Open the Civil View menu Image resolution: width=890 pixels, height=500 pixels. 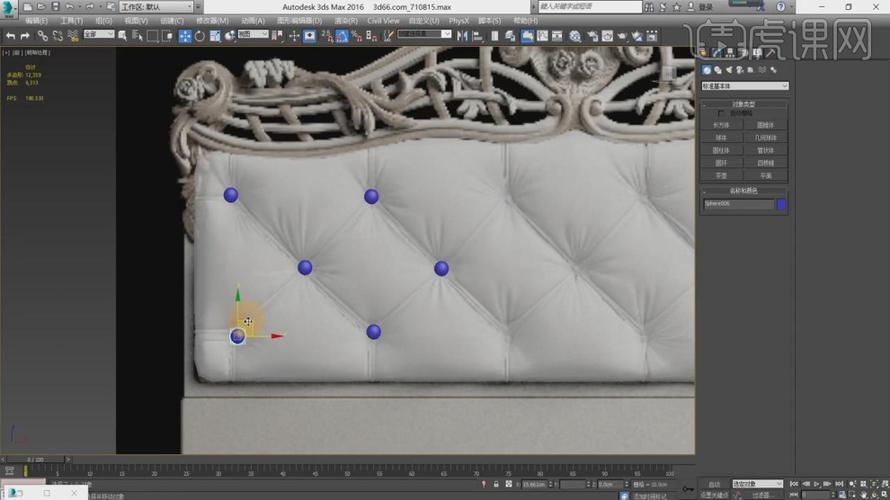coord(383,20)
